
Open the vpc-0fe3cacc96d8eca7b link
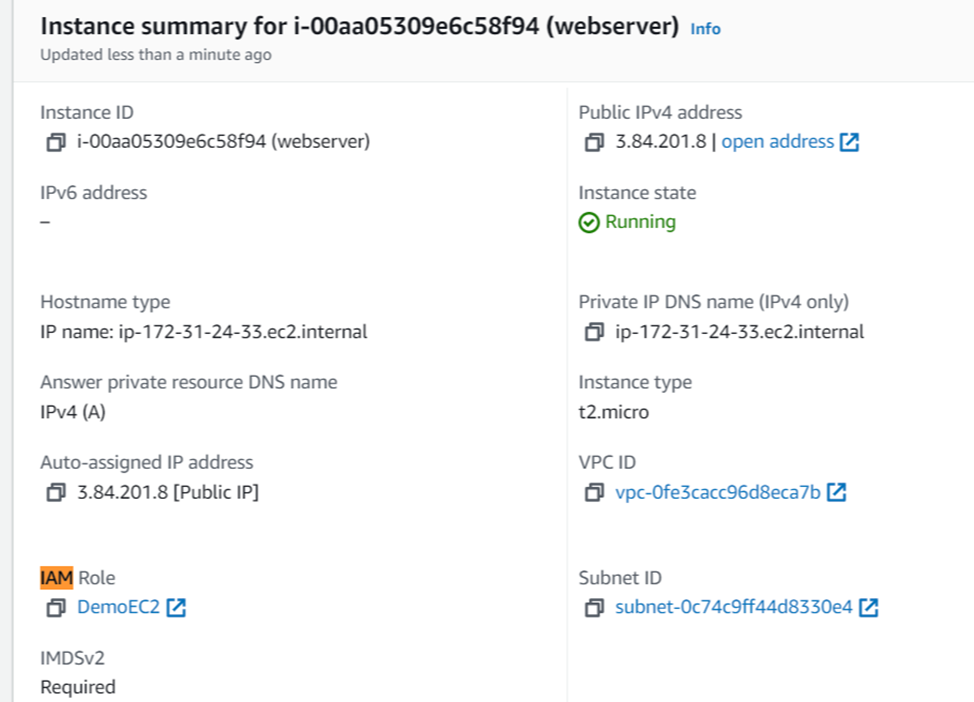717,492
